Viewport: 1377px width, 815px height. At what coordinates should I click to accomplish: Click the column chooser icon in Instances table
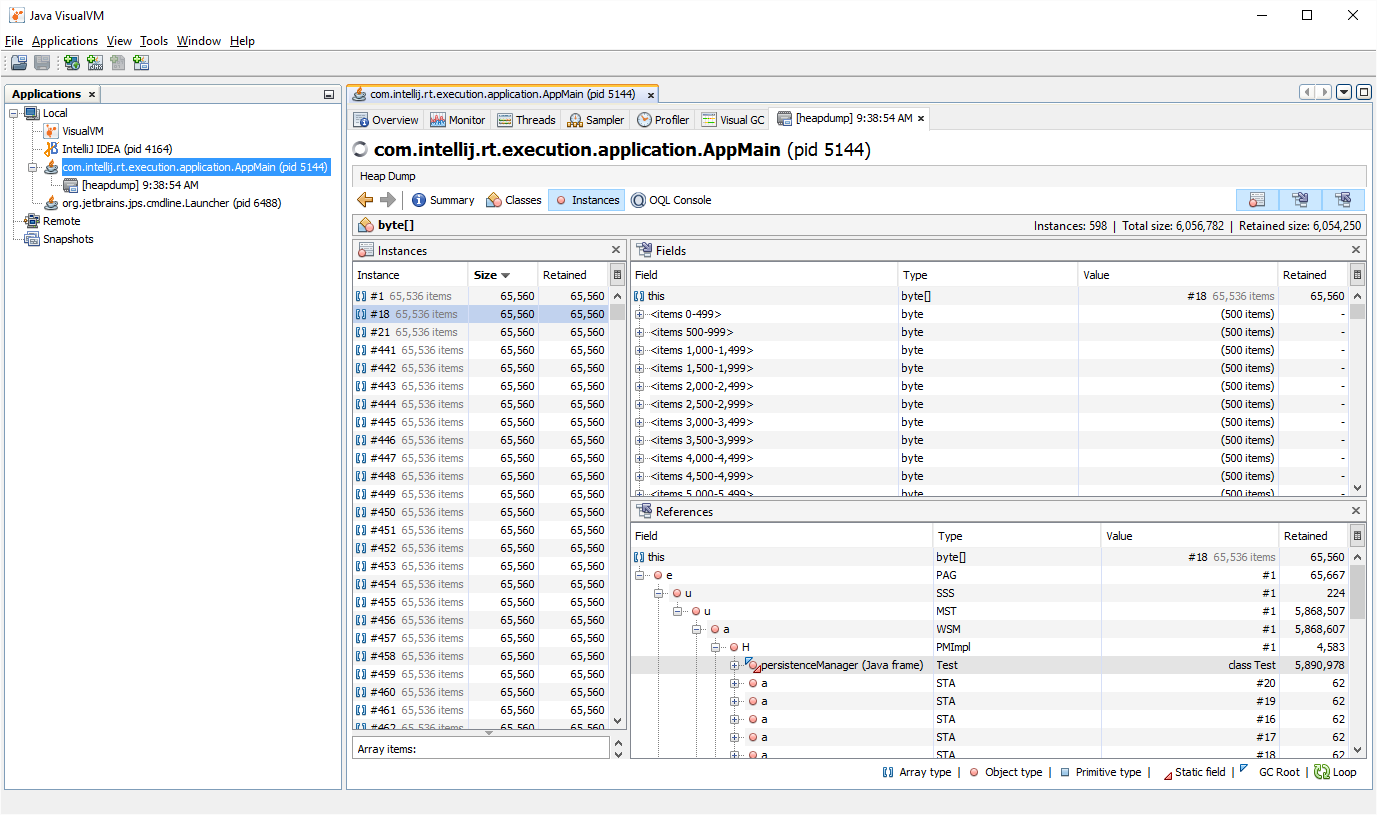pos(617,275)
